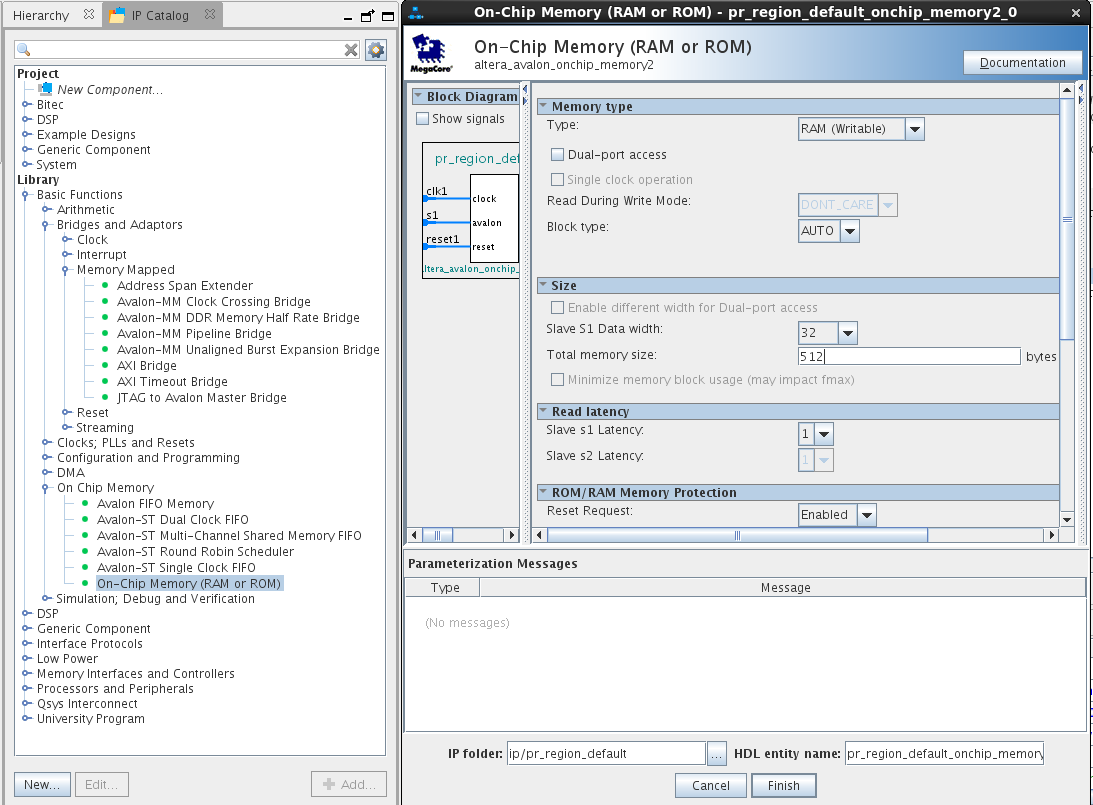Click the horizontal parameter scrollbar thumb
The width and height of the screenshot is (1093, 805).
[737, 535]
